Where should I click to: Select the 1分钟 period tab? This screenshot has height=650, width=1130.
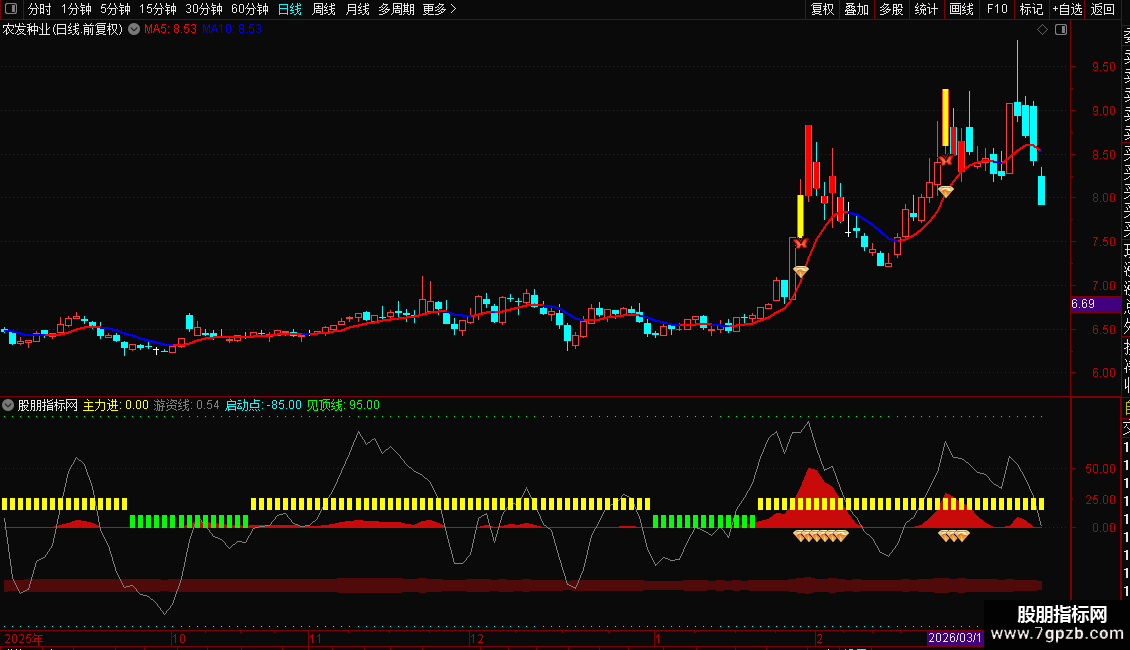point(76,9)
